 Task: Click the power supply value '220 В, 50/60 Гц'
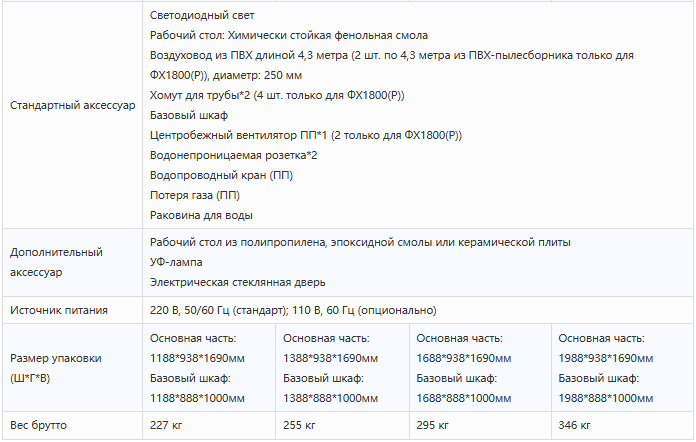click(x=189, y=310)
